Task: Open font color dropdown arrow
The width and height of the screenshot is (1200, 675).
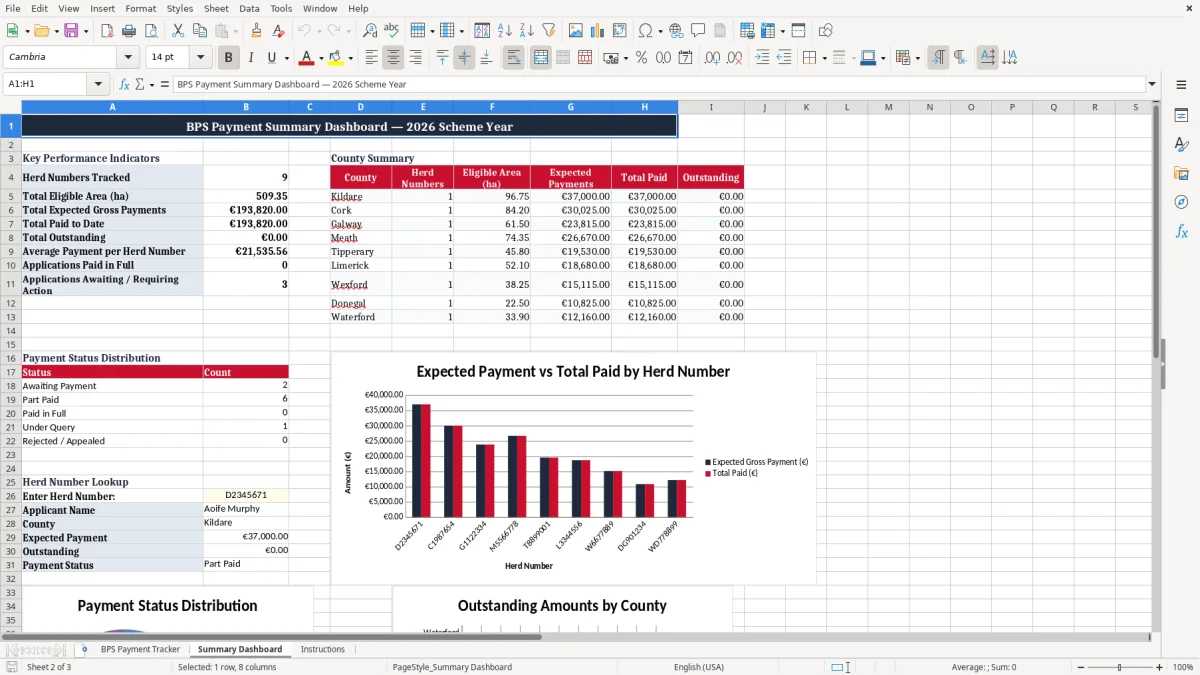Action: pyautogui.click(x=321, y=58)
